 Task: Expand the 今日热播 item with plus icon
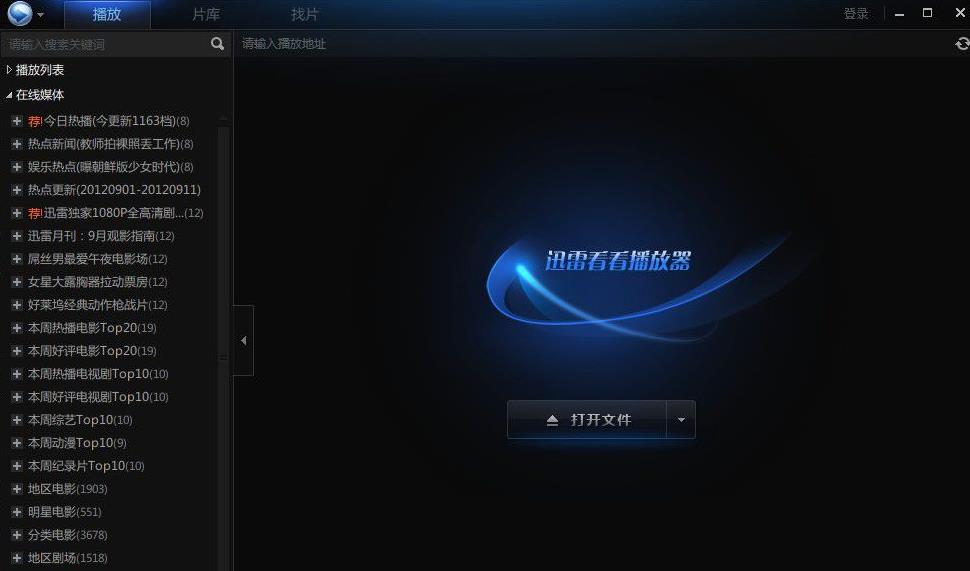17,121
